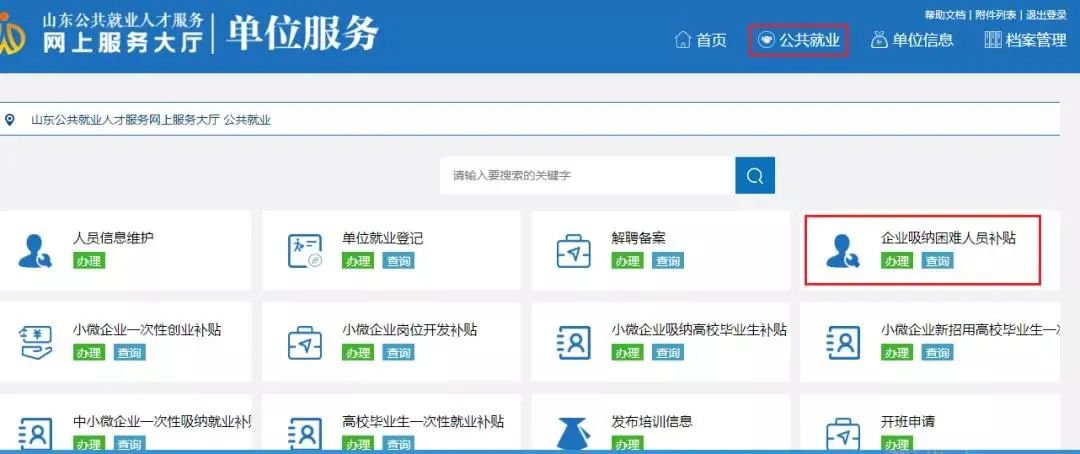Click the 解聘备案 briefcase icon
The image size is (1080, 454).
click(573, 251)
